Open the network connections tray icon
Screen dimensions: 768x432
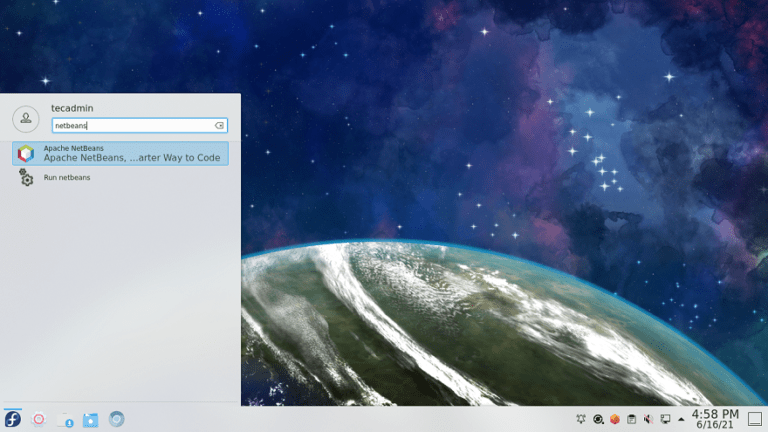[x=666, y=419]
